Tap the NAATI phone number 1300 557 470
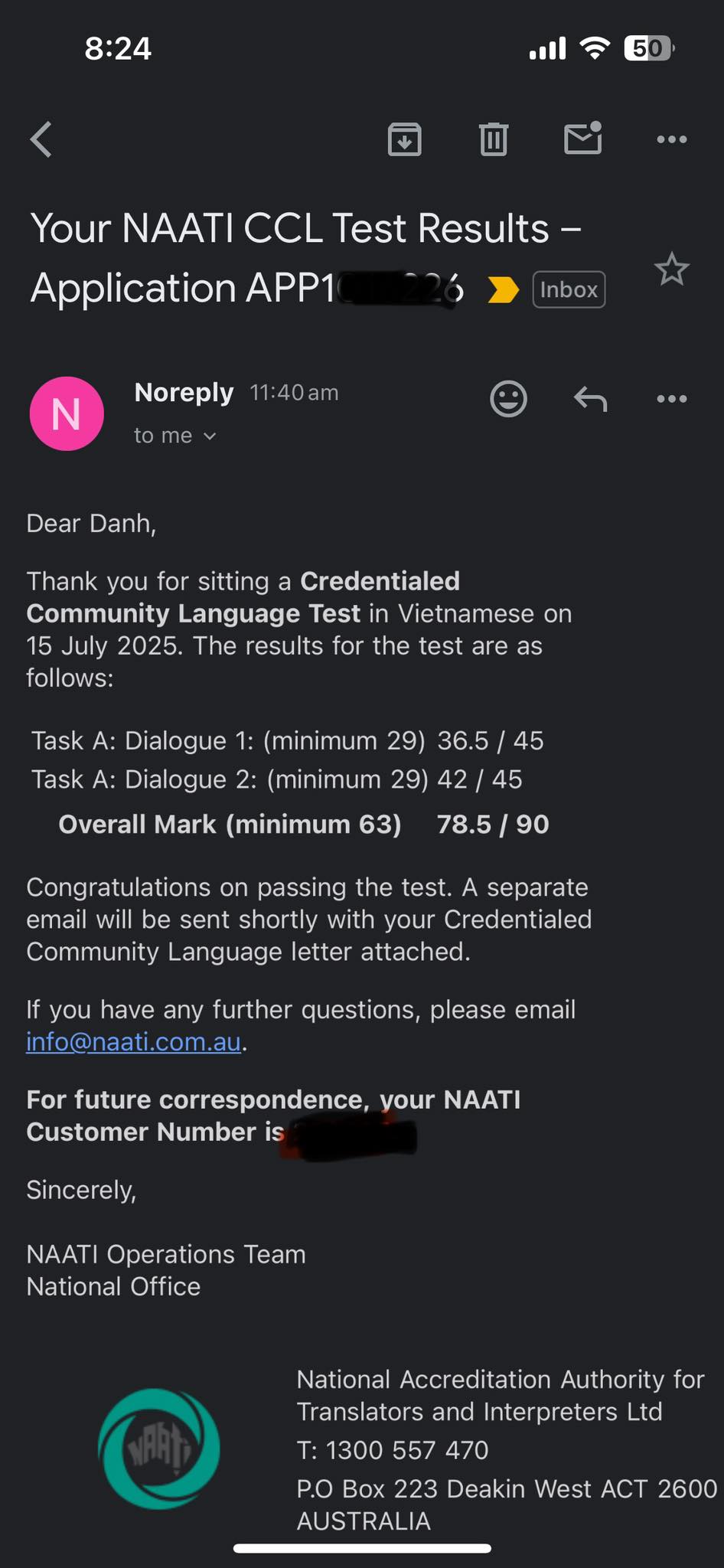 coord(406,1450)
